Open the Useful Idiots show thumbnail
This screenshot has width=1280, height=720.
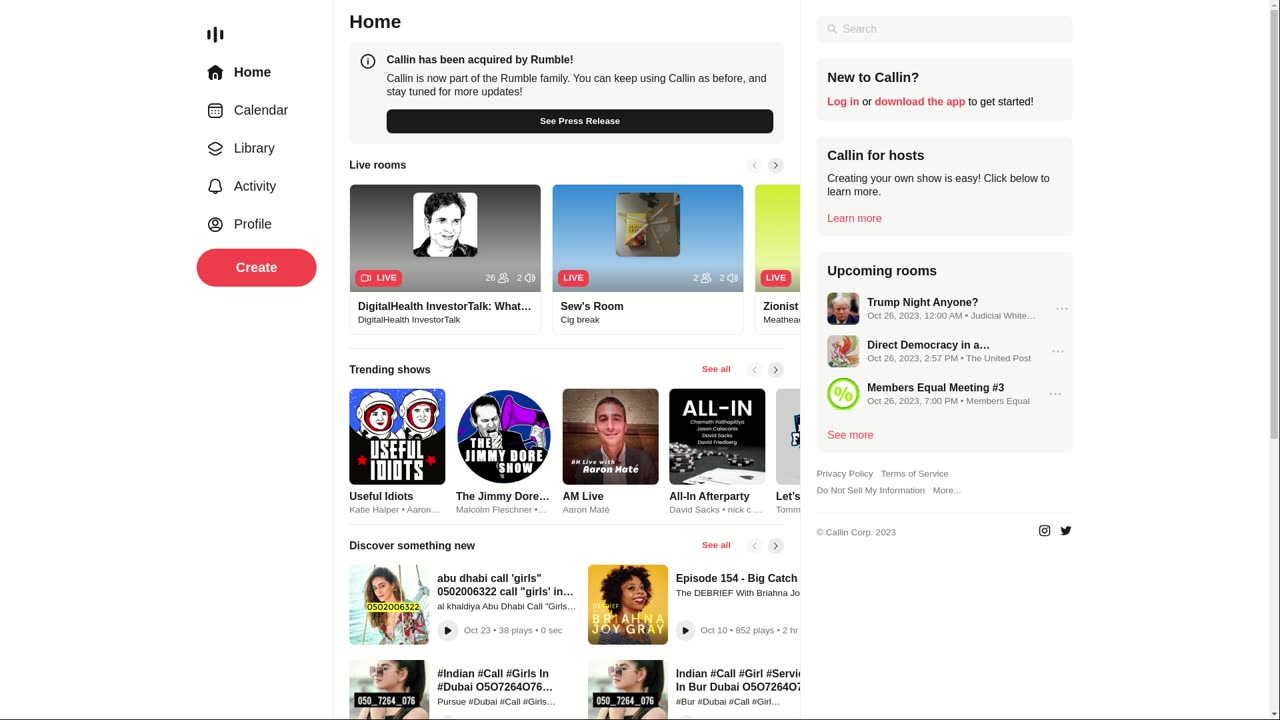point(397,437)
